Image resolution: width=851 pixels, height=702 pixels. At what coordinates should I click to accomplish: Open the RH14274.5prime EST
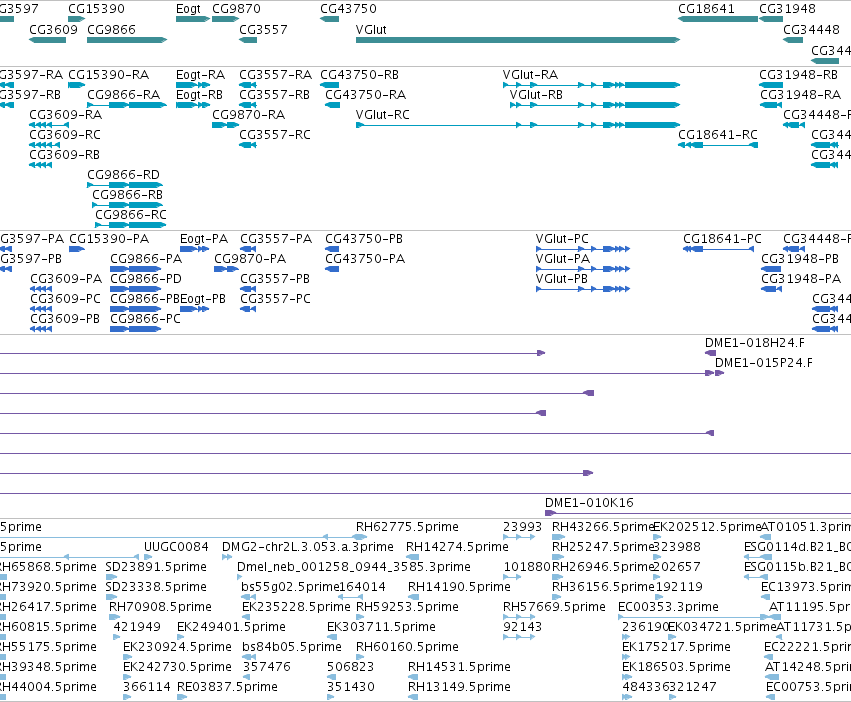point(412,557)
